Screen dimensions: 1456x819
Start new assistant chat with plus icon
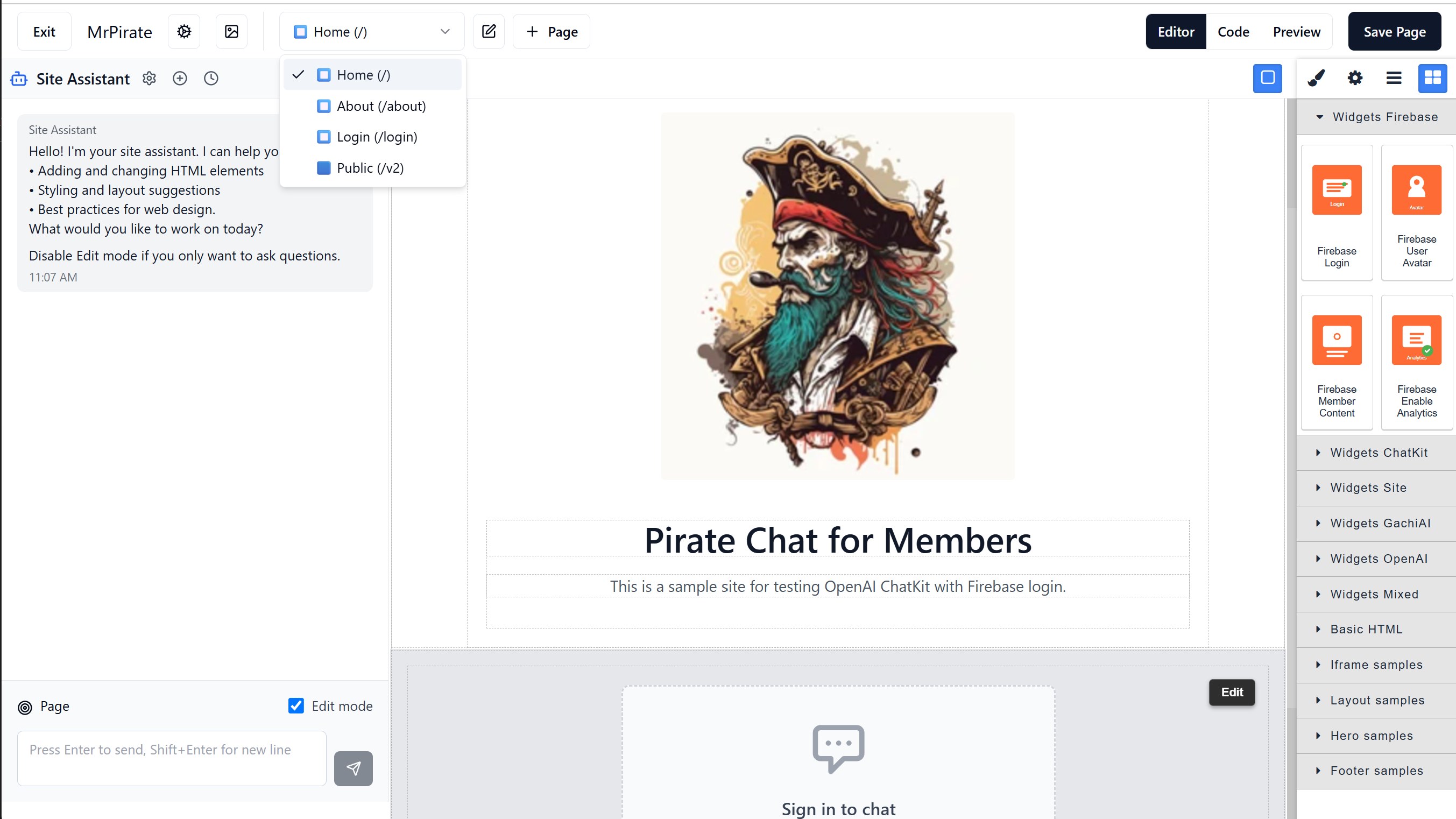coord(180,79)
